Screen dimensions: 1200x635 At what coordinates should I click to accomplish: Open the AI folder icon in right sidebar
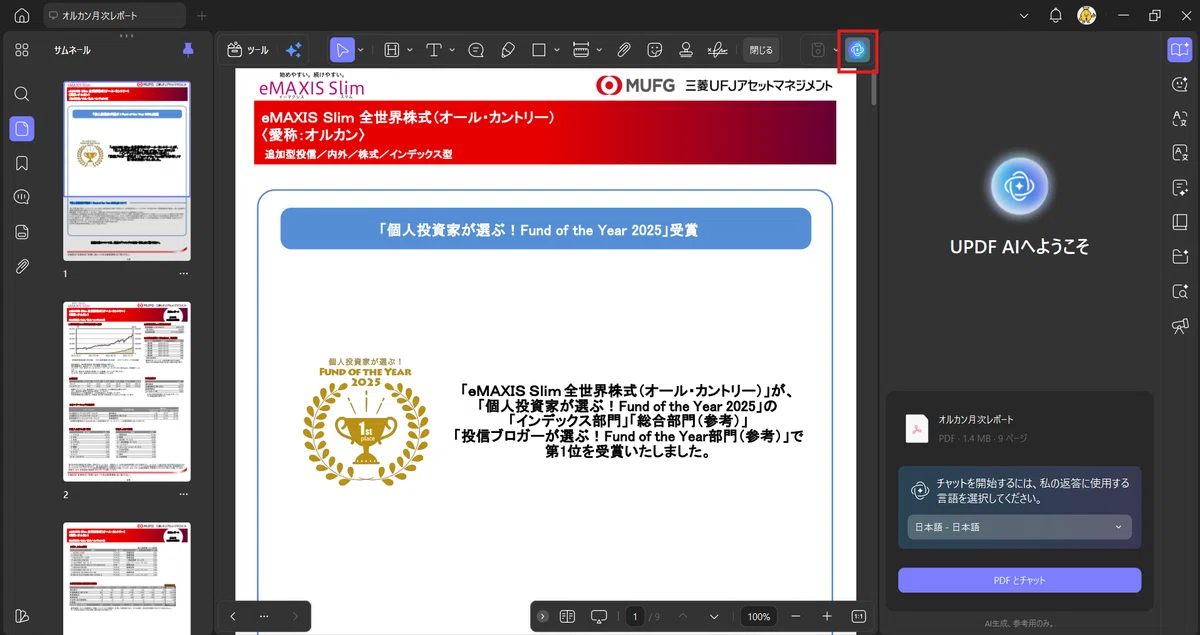tap(1179, 257)
